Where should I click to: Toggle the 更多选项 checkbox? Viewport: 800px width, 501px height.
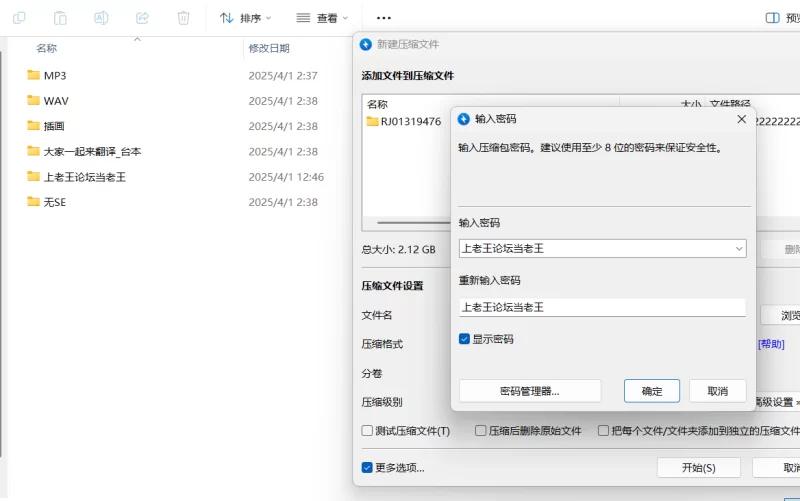pos(368,467)
